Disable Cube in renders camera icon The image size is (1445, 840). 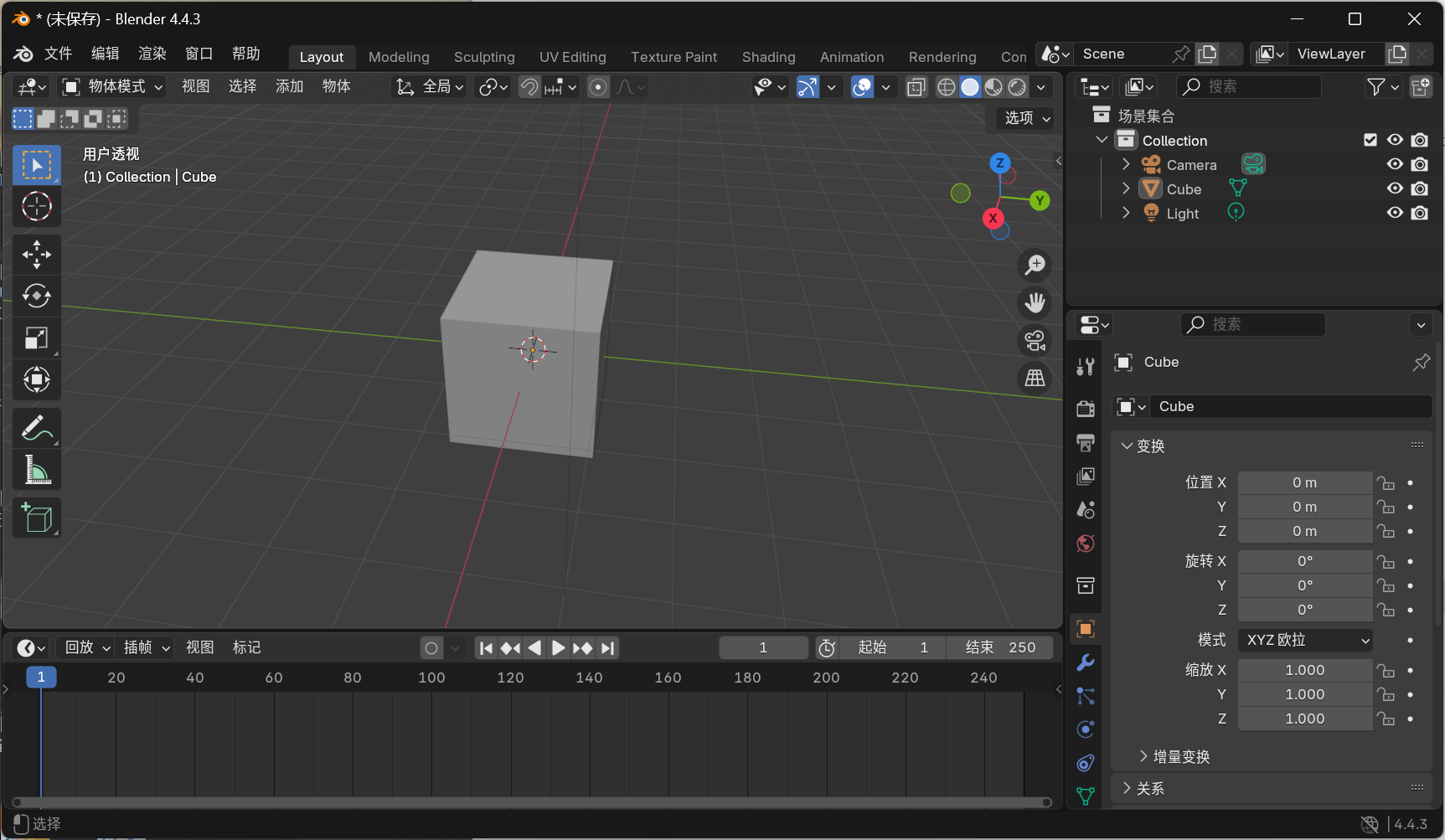[1420, 188]
